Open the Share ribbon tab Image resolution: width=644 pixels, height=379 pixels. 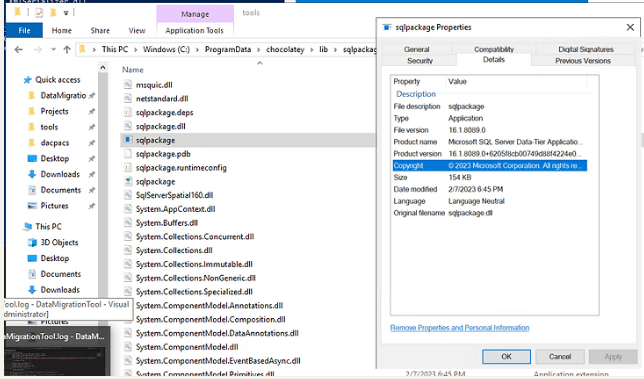[100, 30]
